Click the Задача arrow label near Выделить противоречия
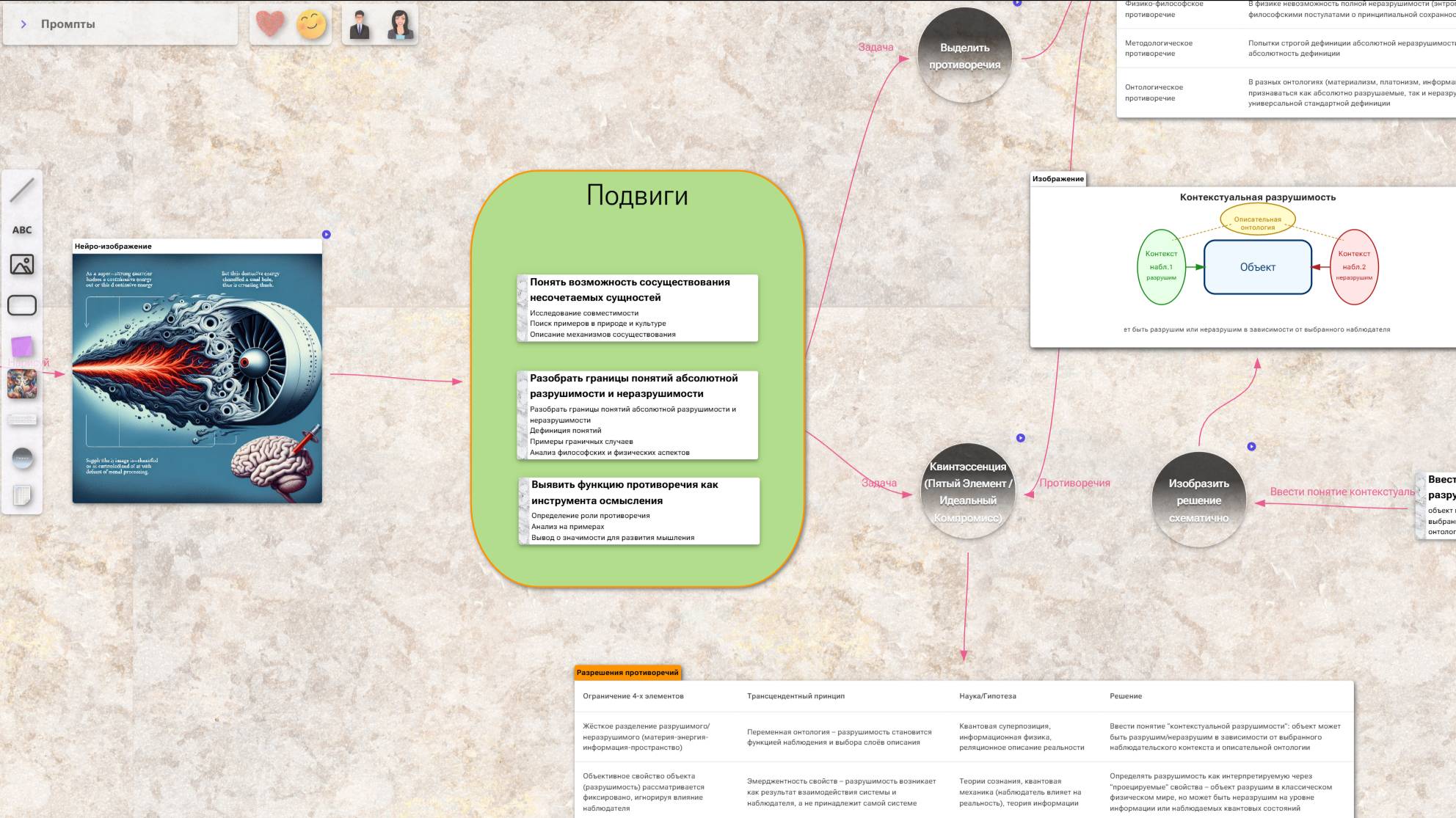Viewport: 1456px width, 818px height. coord(876,47)
